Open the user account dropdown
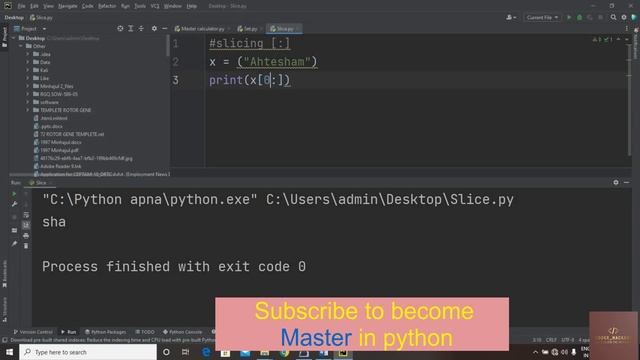This screenshot has height=360, width=640. [511, 18]
